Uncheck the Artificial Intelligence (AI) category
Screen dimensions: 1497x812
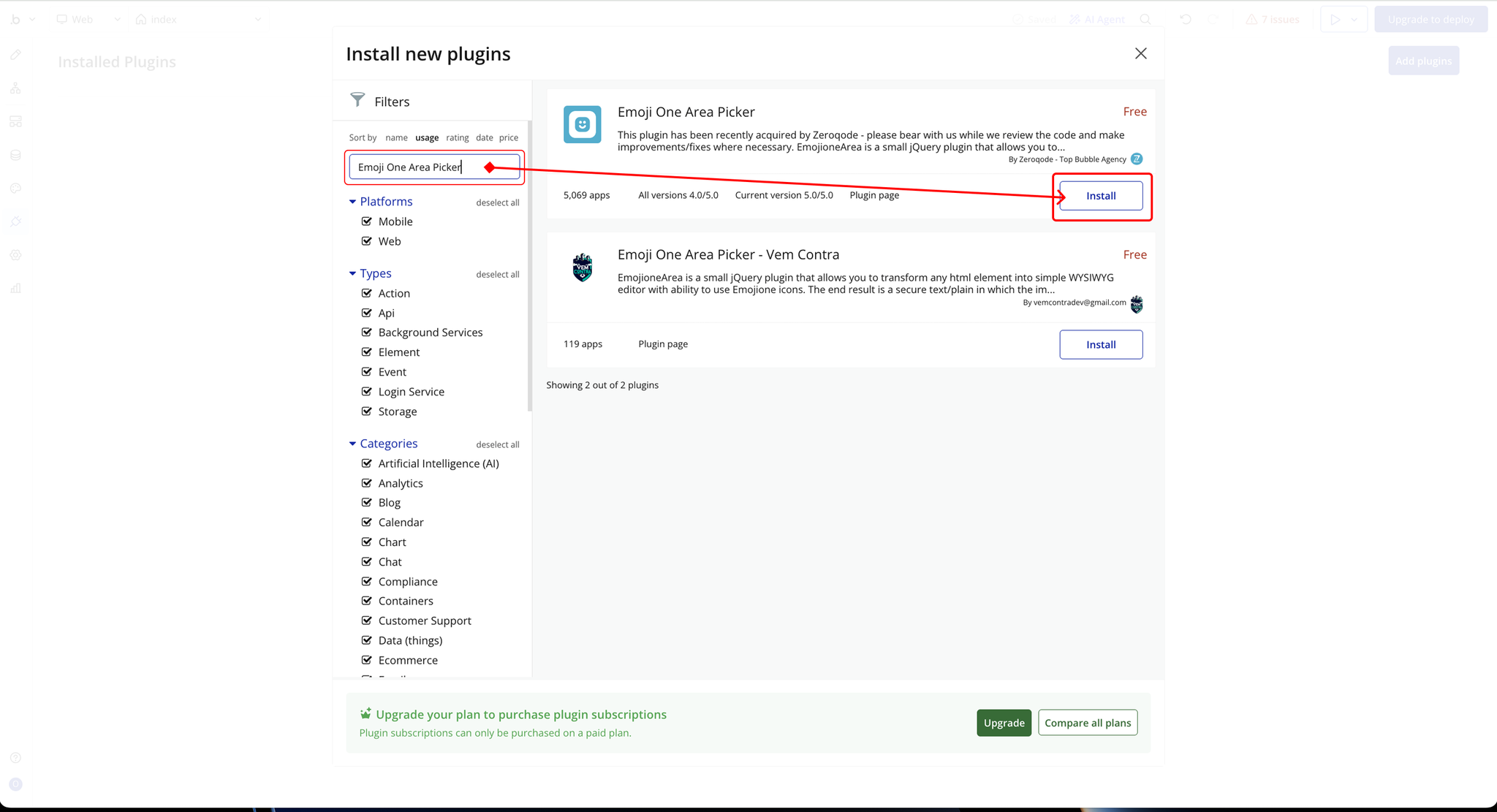367,463
